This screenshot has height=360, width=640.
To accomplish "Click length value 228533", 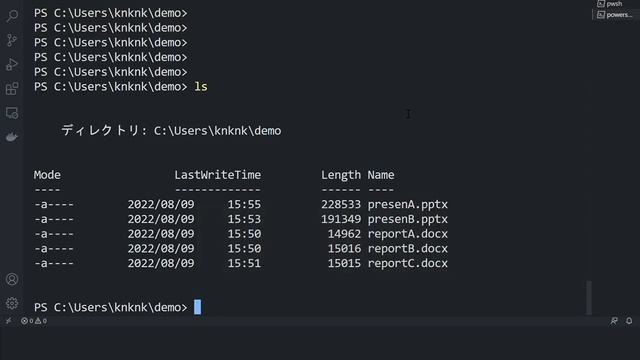I will tap(341, 204).
